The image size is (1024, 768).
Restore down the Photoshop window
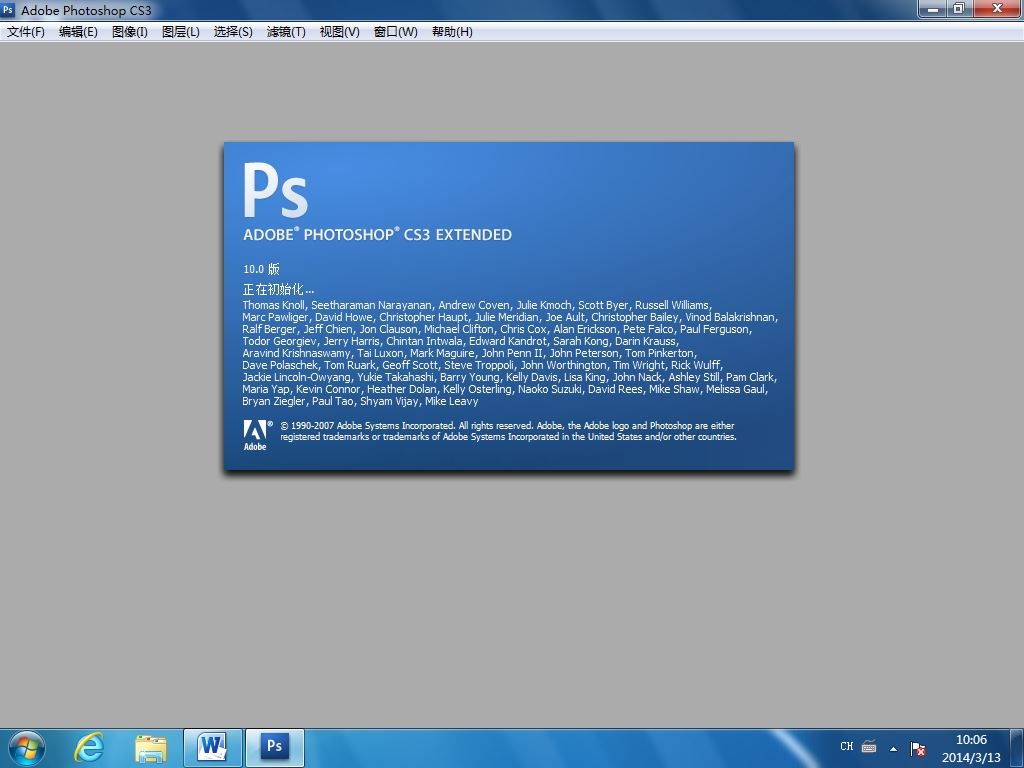(x=959, y=8)
